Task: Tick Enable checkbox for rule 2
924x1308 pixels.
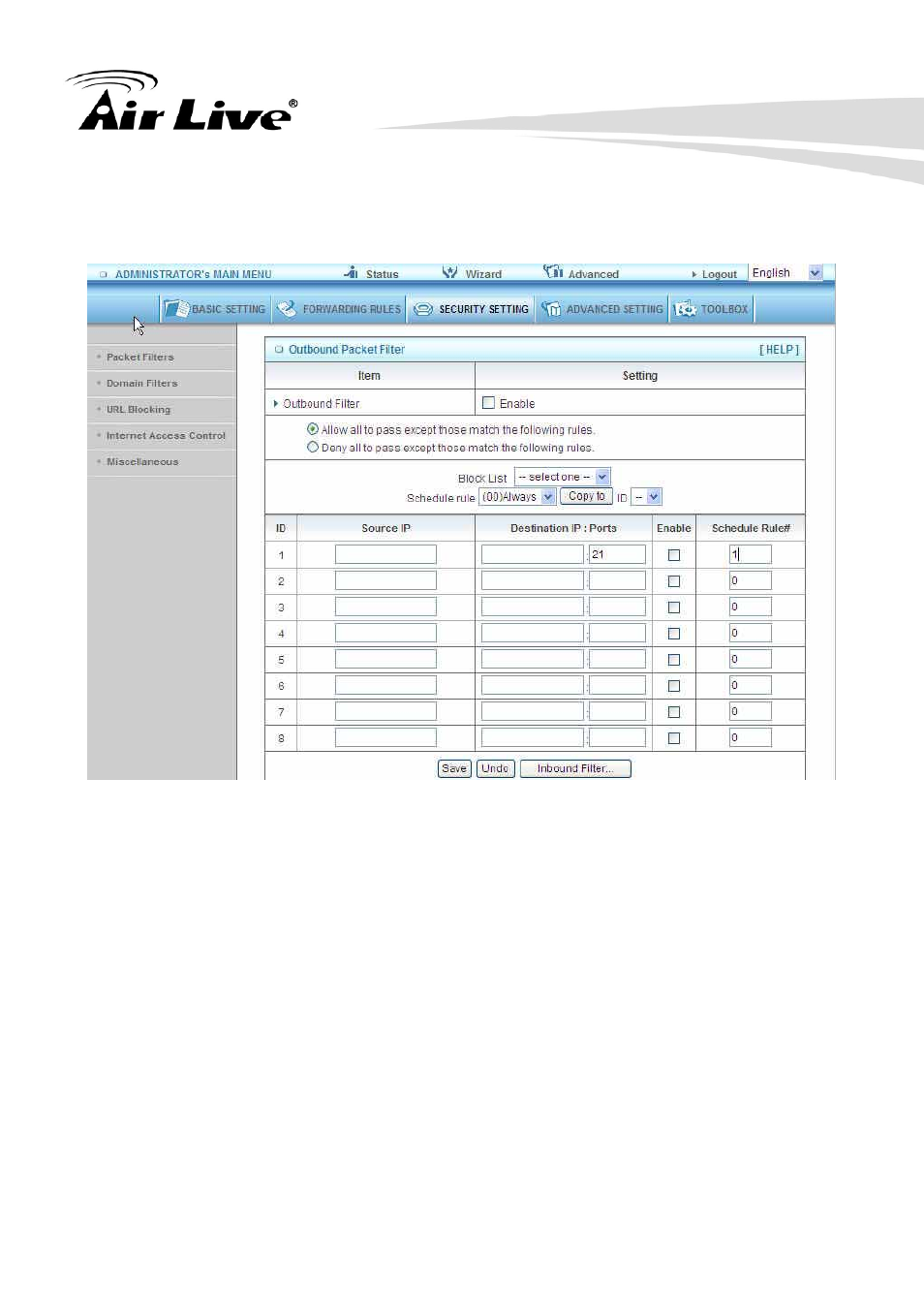Action: [674, 581]
